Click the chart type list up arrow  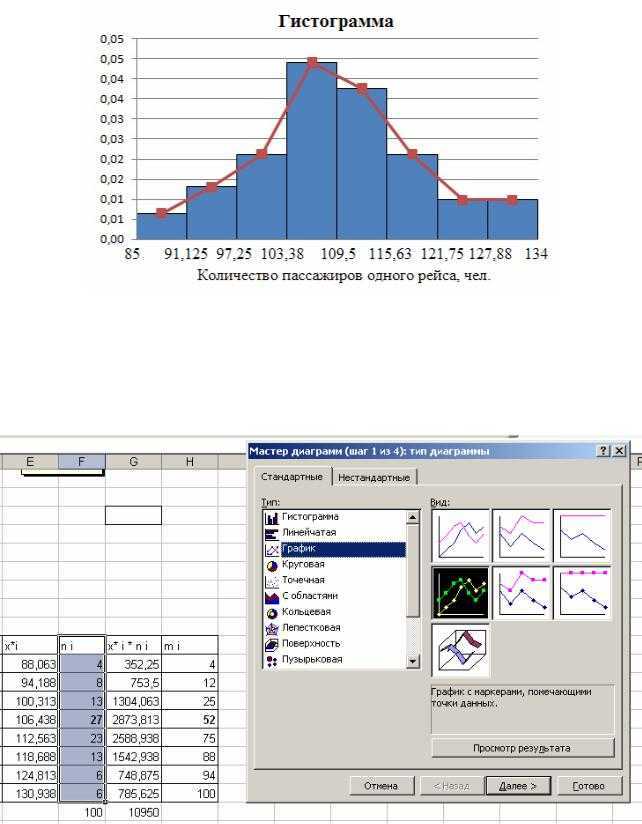point(413,517)
